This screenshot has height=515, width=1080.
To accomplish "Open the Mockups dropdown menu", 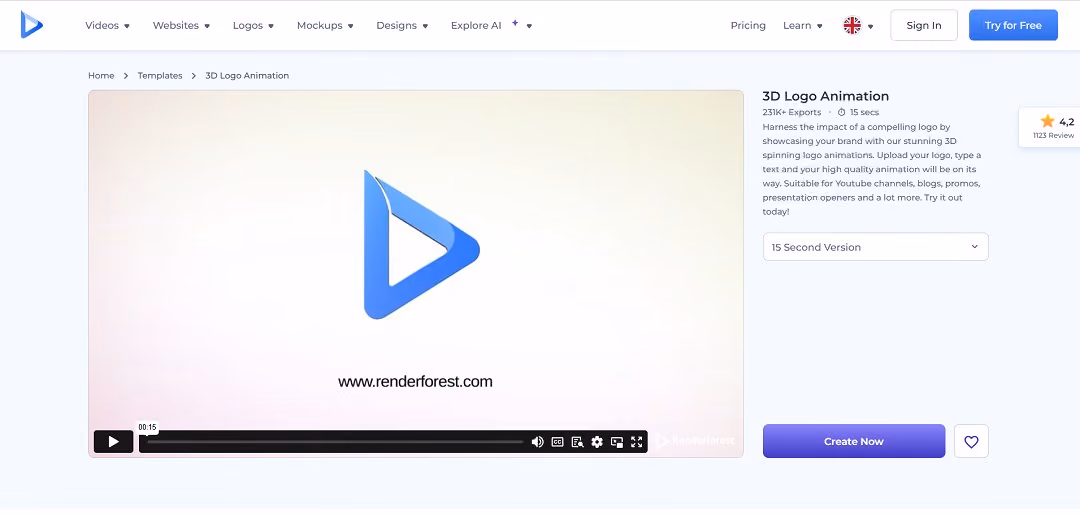I will 325,25.
